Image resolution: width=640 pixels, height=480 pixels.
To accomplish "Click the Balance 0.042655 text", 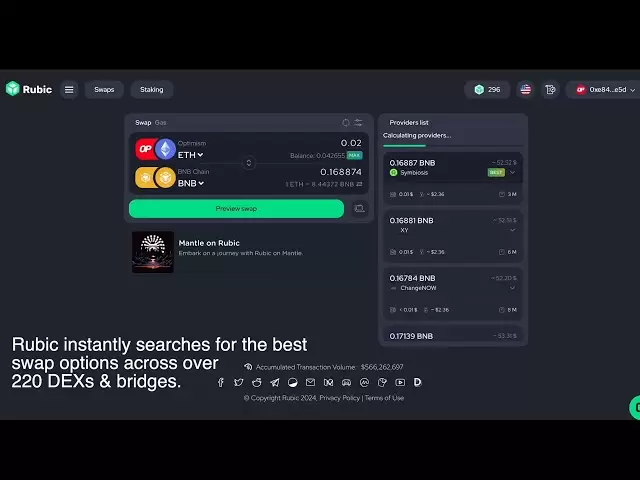I will pyautogui.click(x=318, y=156).
